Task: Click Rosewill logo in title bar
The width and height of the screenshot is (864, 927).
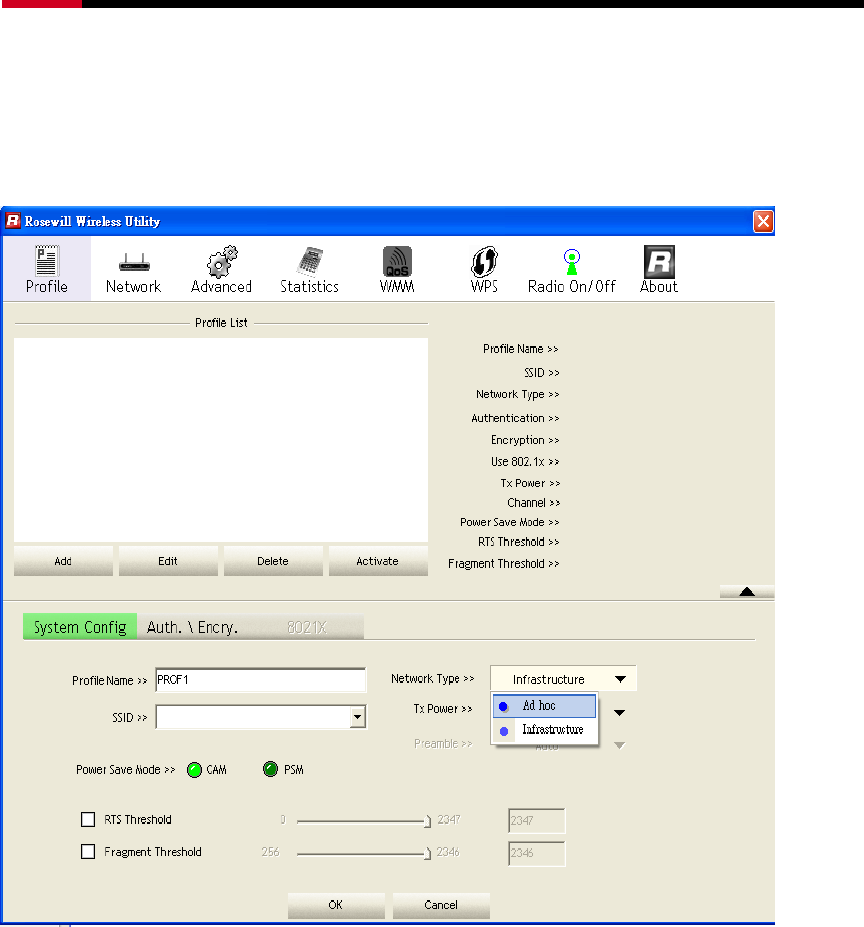Action: pos(13,221)
